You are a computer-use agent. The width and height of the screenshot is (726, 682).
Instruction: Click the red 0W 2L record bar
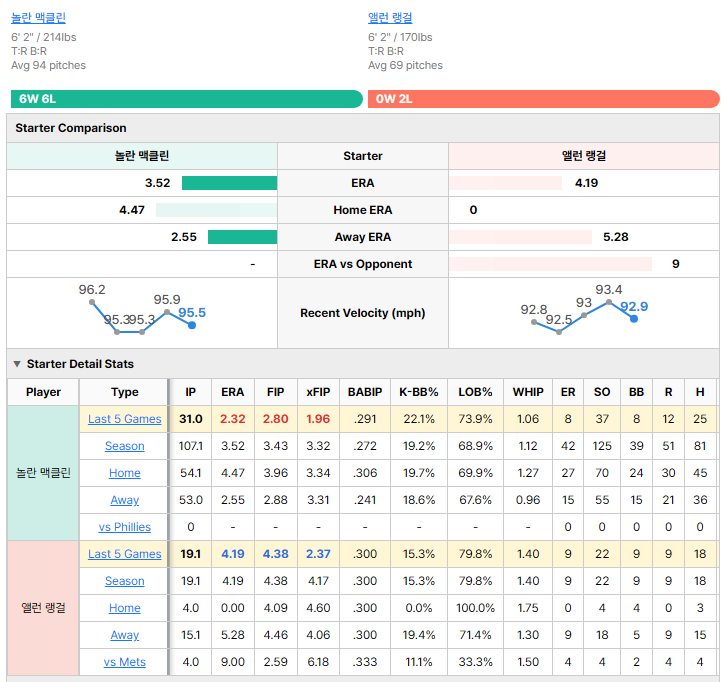(544, 99)
